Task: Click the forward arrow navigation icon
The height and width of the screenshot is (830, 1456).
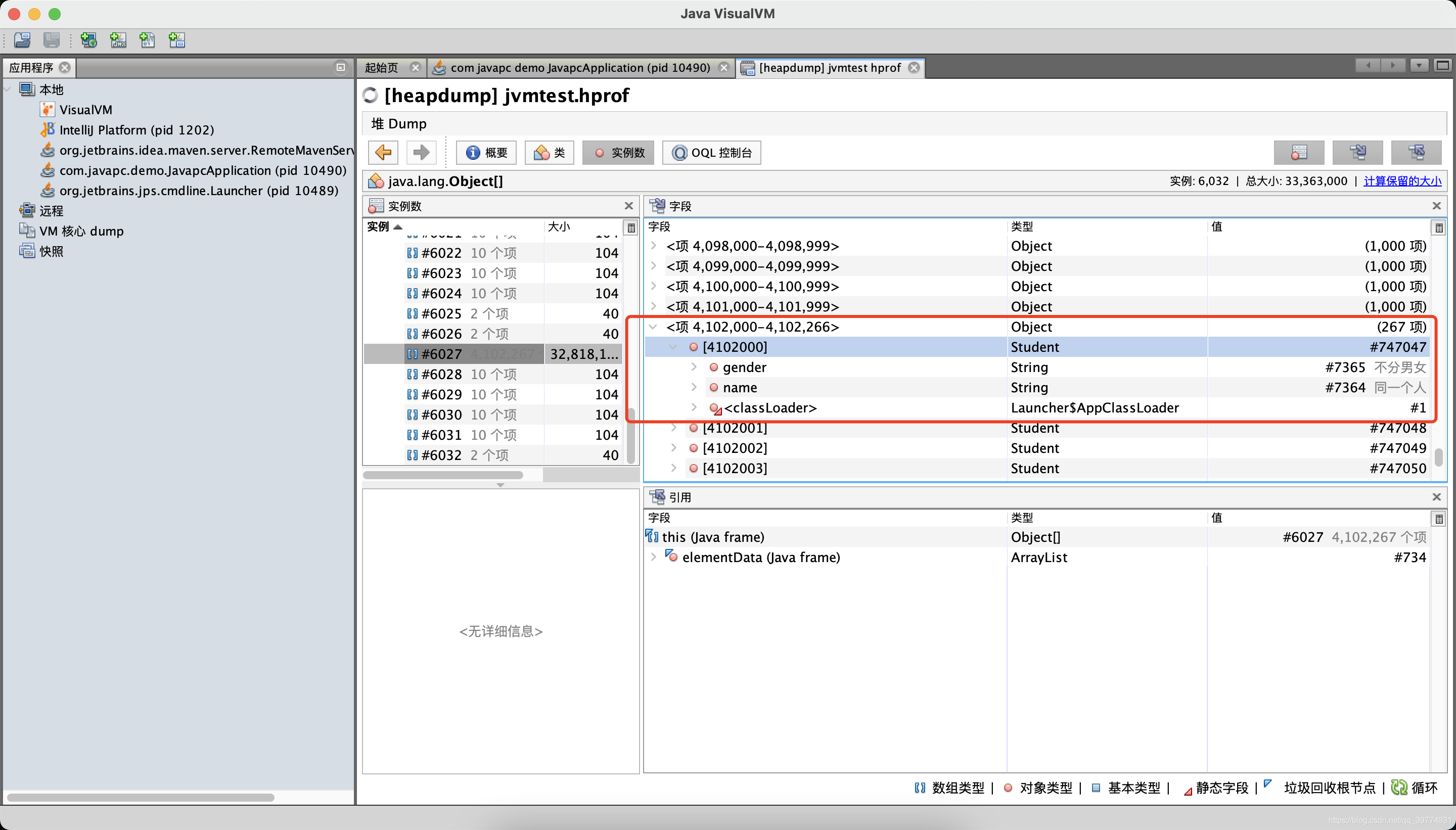Action: click(421, 152)
